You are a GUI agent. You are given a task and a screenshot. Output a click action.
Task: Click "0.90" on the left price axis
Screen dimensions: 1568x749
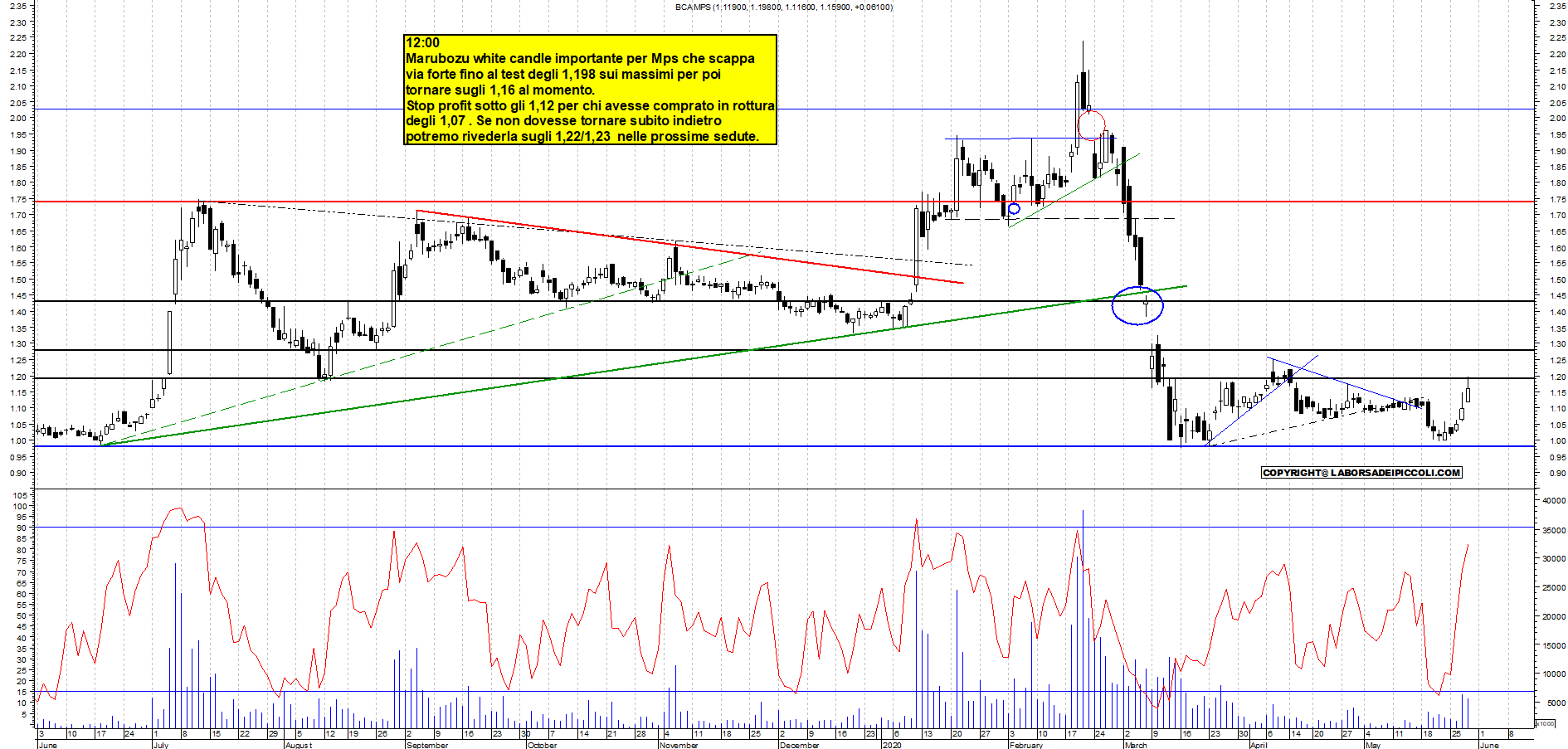18,474
